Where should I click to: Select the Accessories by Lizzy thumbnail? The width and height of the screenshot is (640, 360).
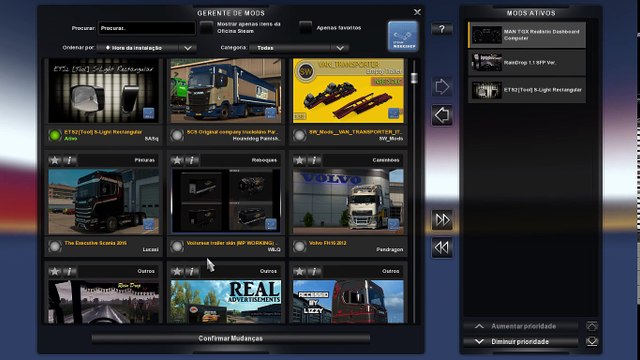[x=348, y=302]
